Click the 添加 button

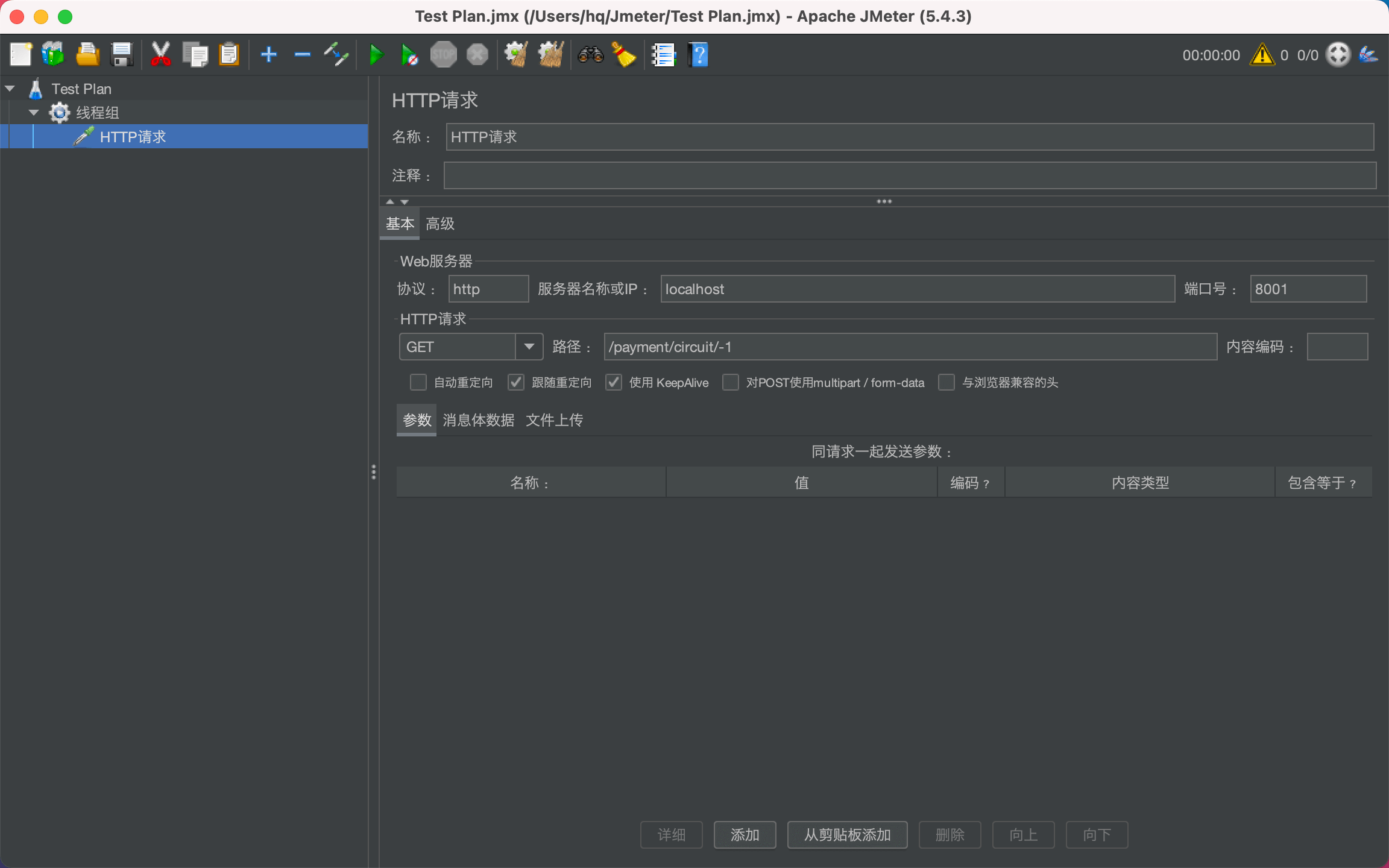click(x=745, y=834)
